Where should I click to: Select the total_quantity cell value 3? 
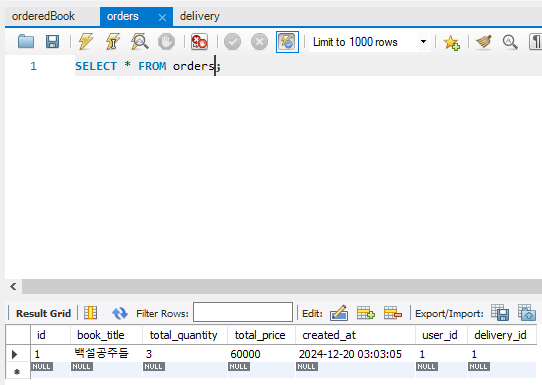coord(185,354)
